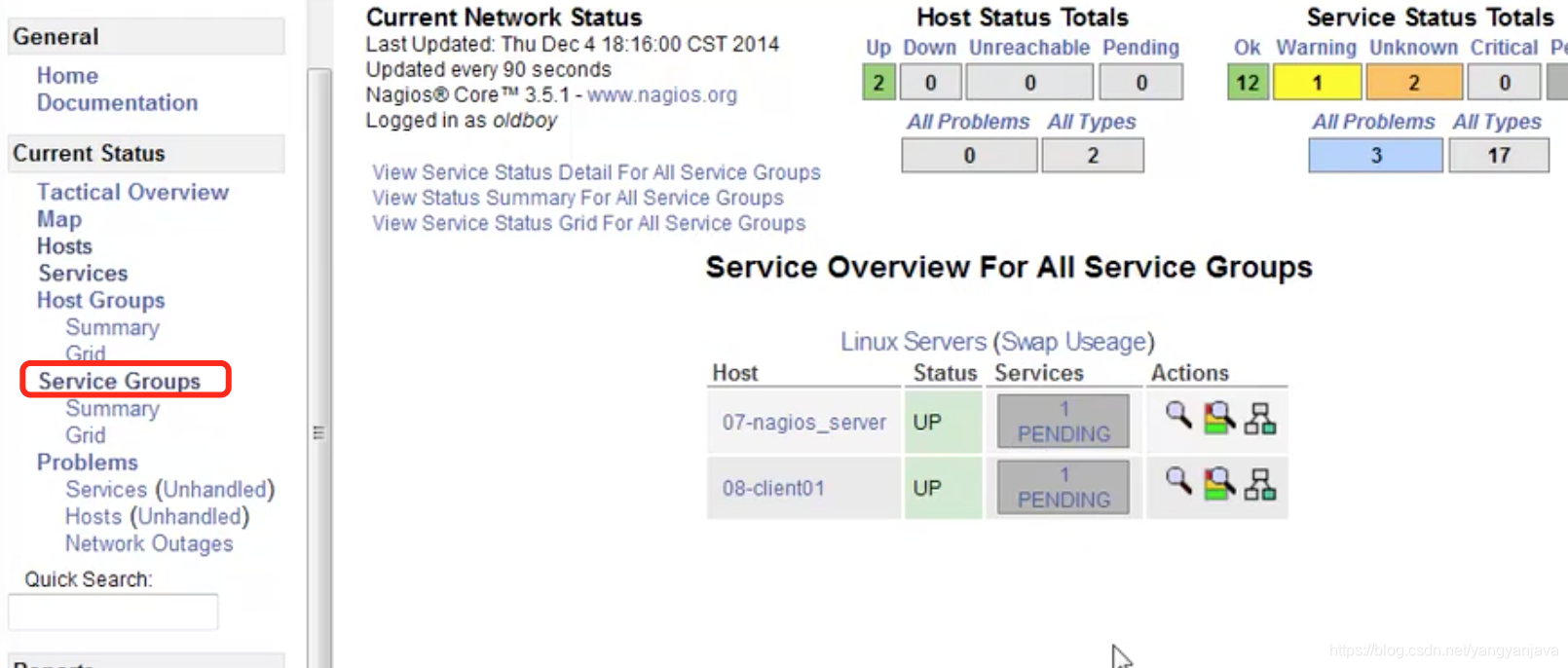Open Documentation in the General section
This screenshot has width=1568, height=668.
click(x=117, y=103)
